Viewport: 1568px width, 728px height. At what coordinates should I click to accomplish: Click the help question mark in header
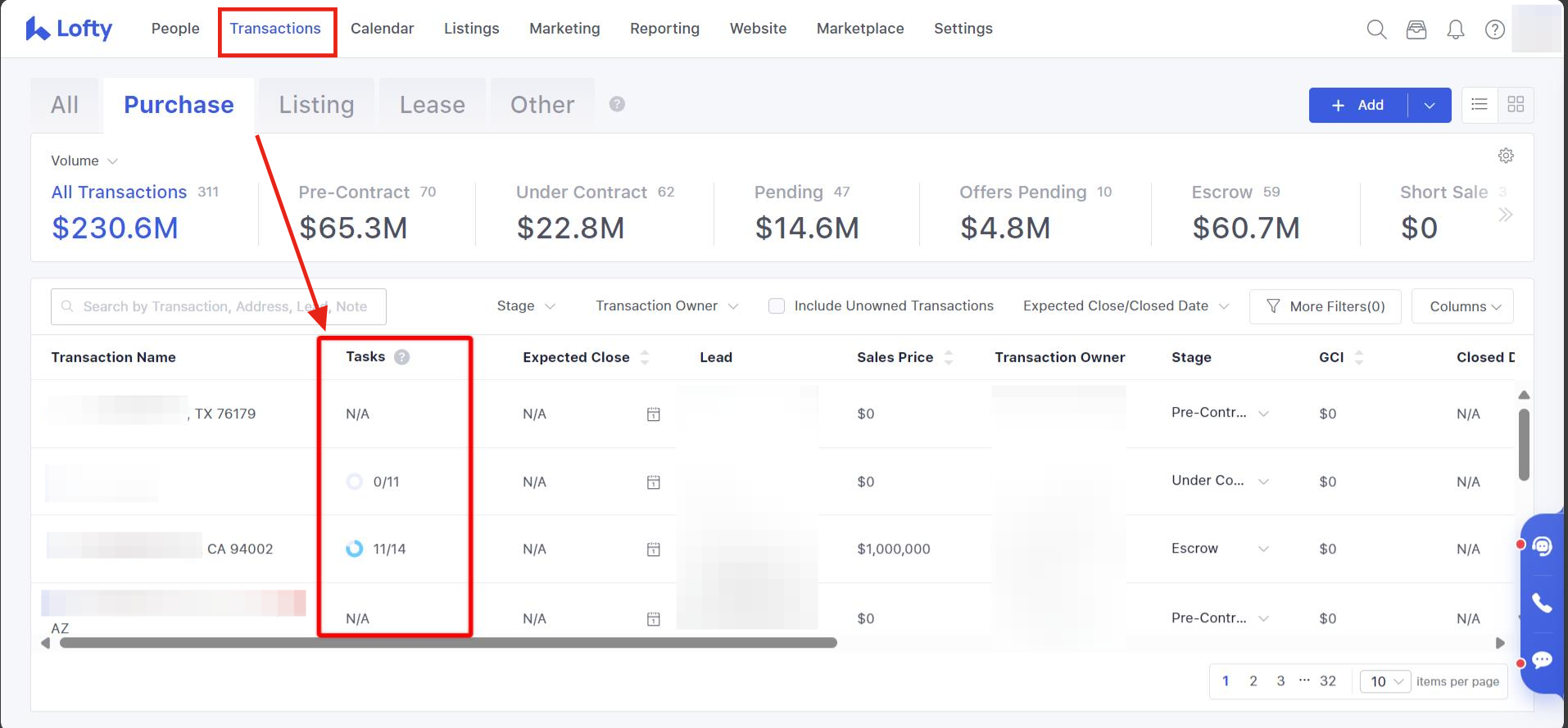(x=1494, y=29)
